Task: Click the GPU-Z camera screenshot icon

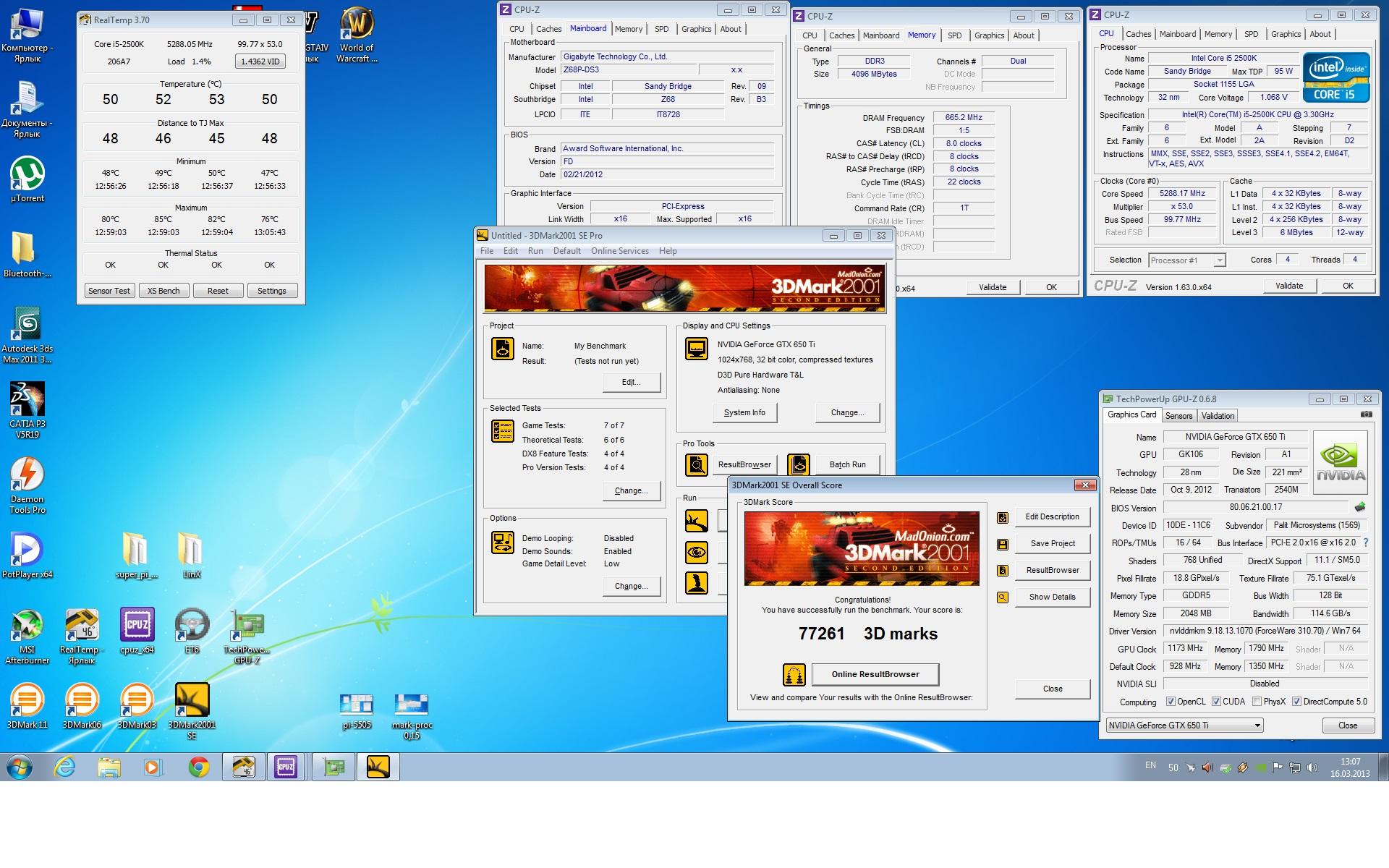Action: [1366, 414]
